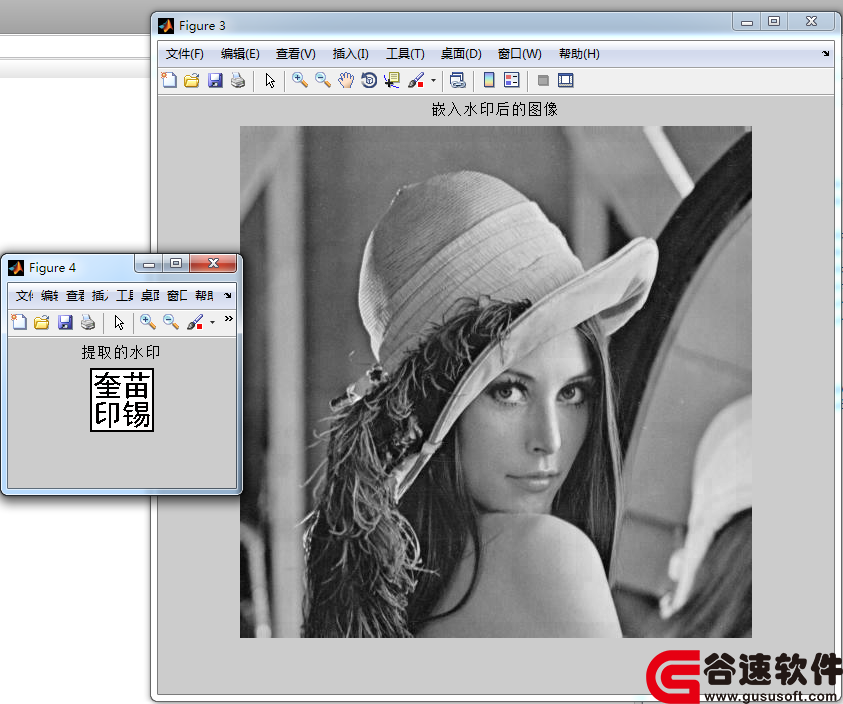Viewport: 843px width, 704px height.
Task: Activate Zoom Out tool in Figure 4
Action: tap(171, 322)
